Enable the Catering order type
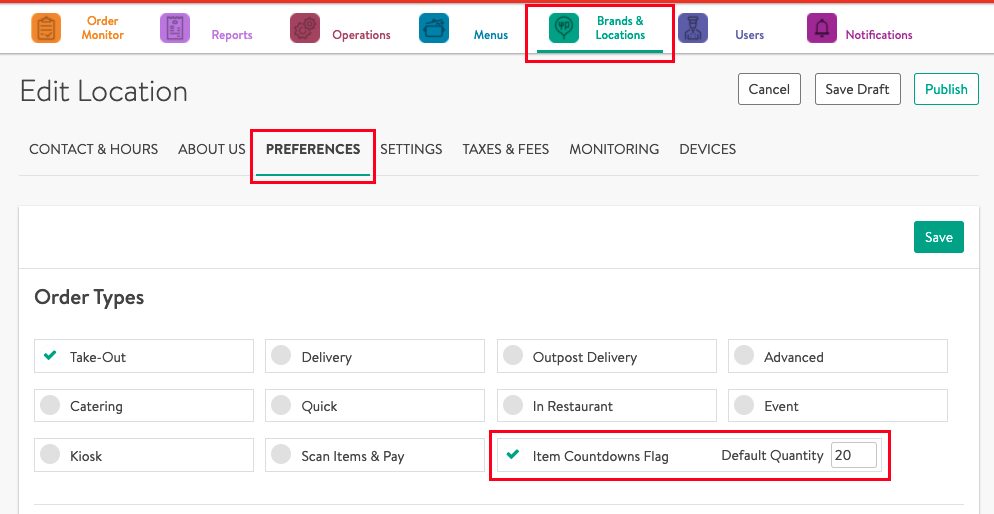This screenshot has height=514, width=994. [51, 405]
